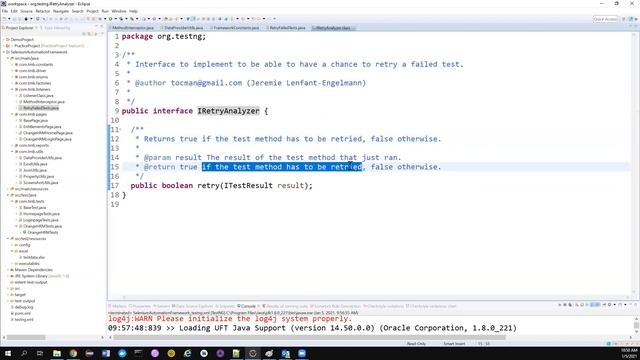The height and width of the screenshot is (360, 640).
Task: Select ListenerClass.java in Project Explorer
Action: (x=38, y=96)
